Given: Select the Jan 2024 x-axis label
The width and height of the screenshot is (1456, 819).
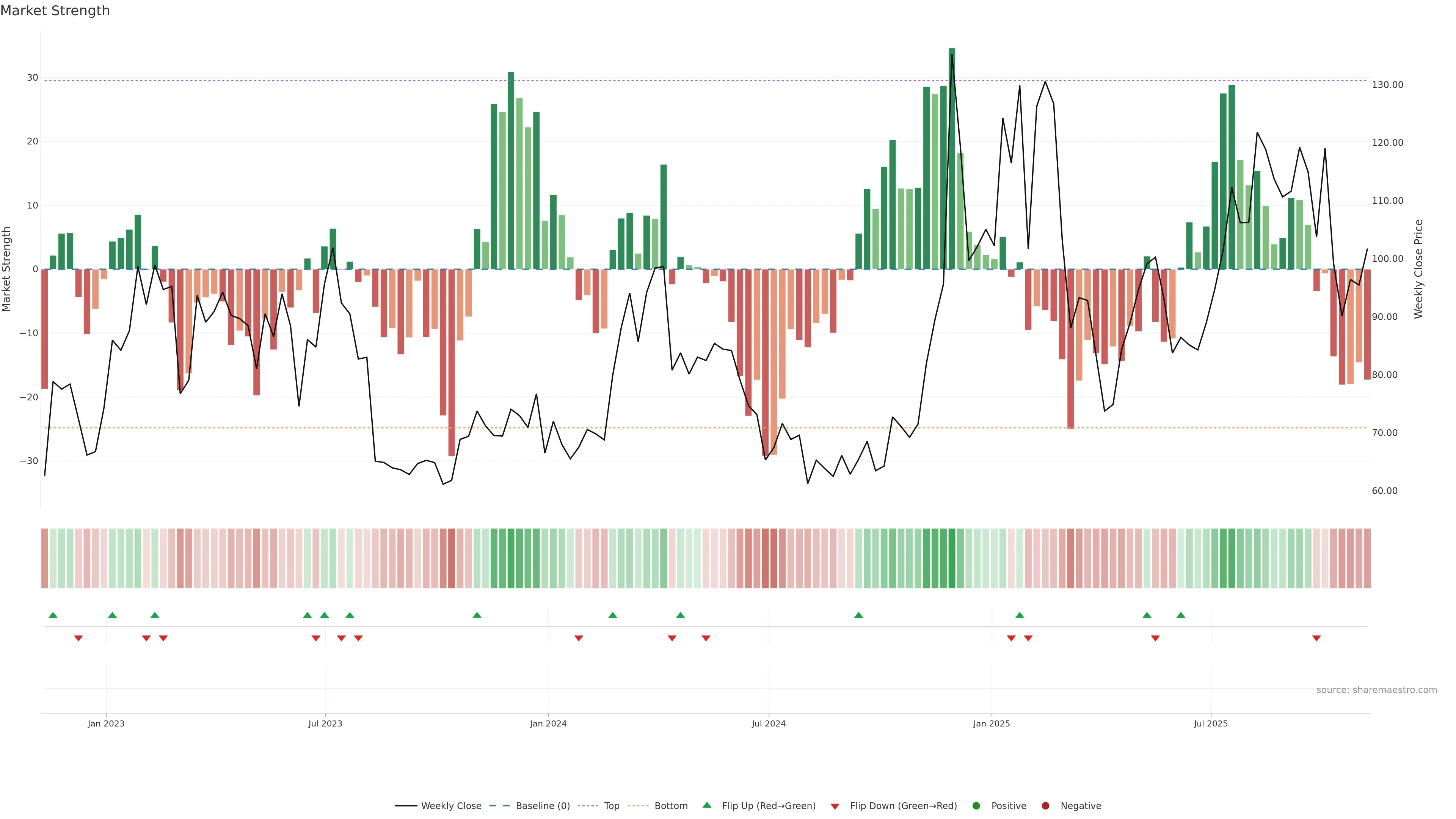Looking at the screenshot, I should [548, 723].
